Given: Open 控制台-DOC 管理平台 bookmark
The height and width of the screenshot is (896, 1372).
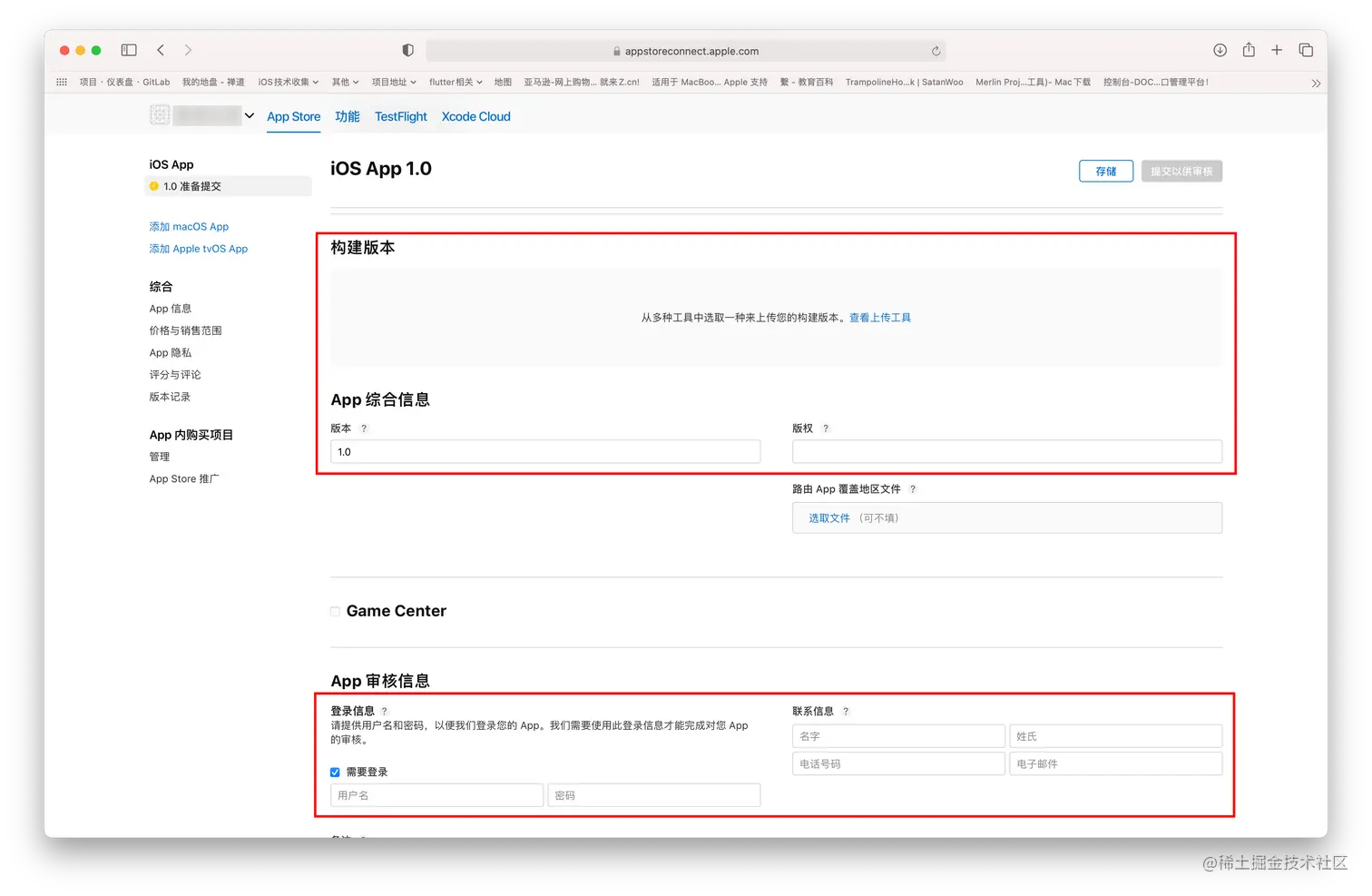Looking at the screenshot, I should point(1156,82).
